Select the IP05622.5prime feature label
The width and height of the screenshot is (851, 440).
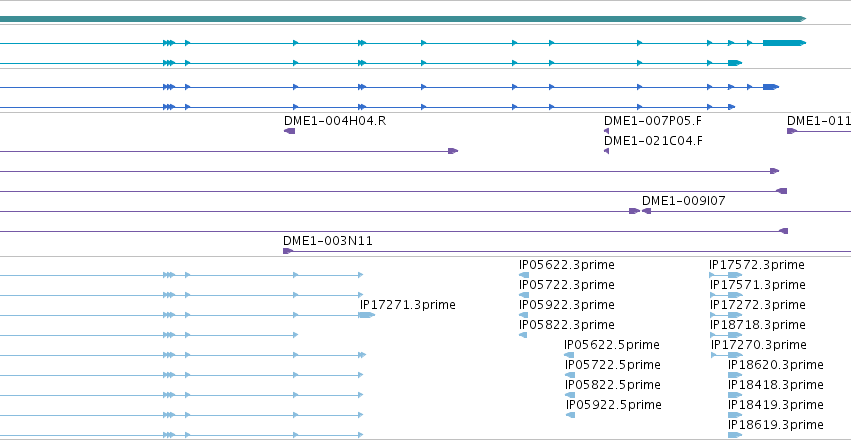[612, 345]
